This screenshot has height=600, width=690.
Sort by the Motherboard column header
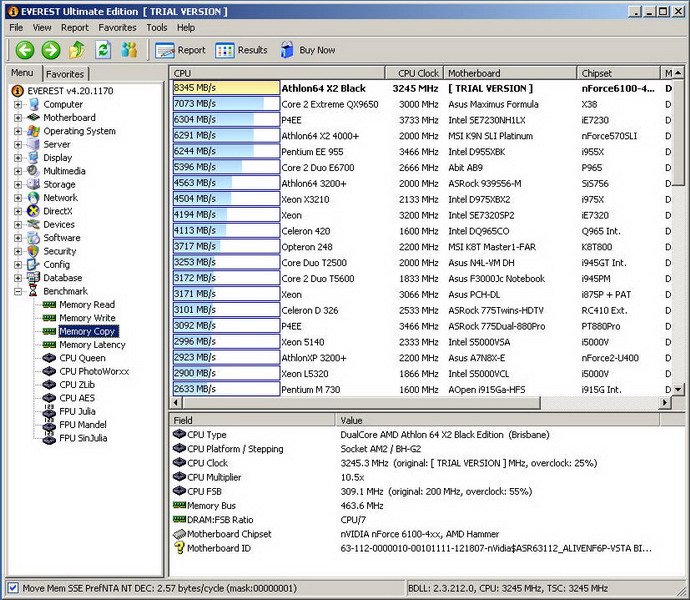(x=510, y=73)
